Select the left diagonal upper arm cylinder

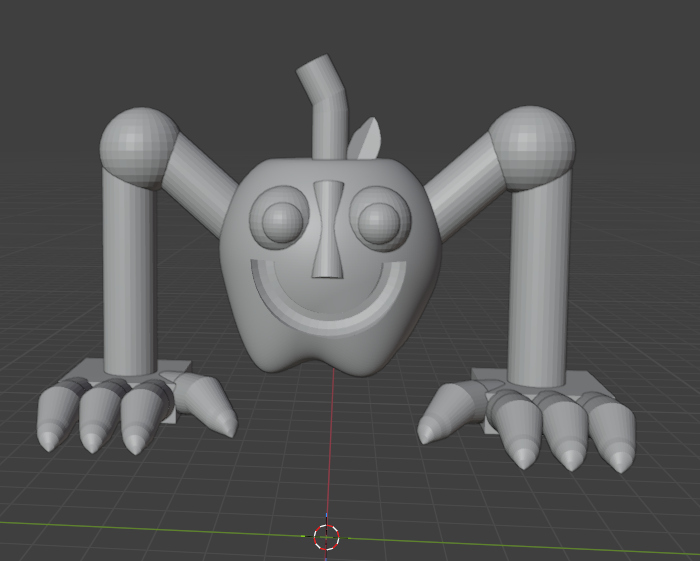tap(201, 187)
